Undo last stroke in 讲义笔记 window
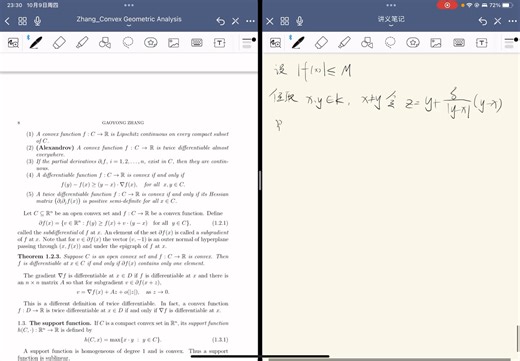The image size is (520, 361). [483, 21]
